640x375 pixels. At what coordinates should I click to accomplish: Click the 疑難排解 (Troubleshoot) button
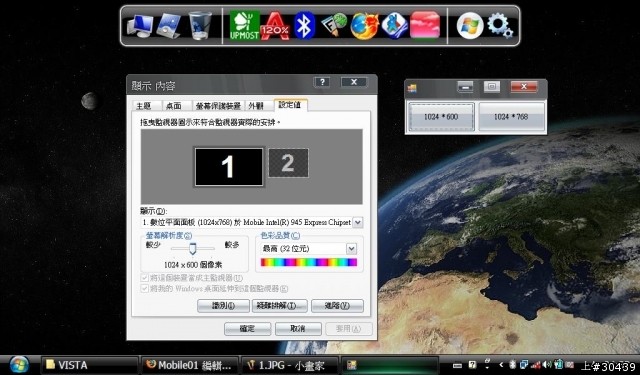point(280,306)
